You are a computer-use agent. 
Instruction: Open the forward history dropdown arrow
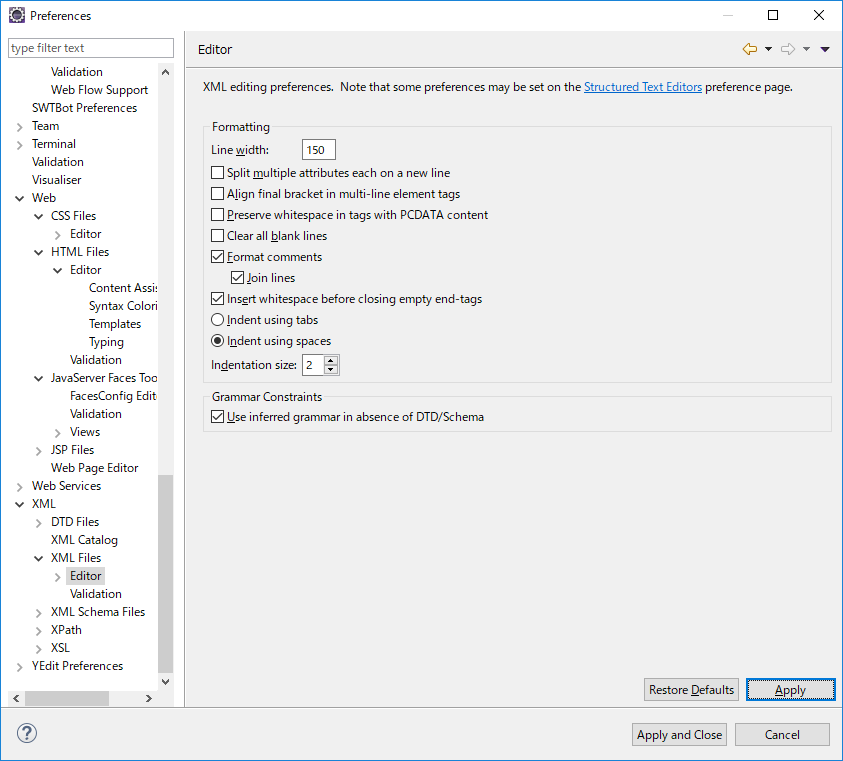coord(806,49)
